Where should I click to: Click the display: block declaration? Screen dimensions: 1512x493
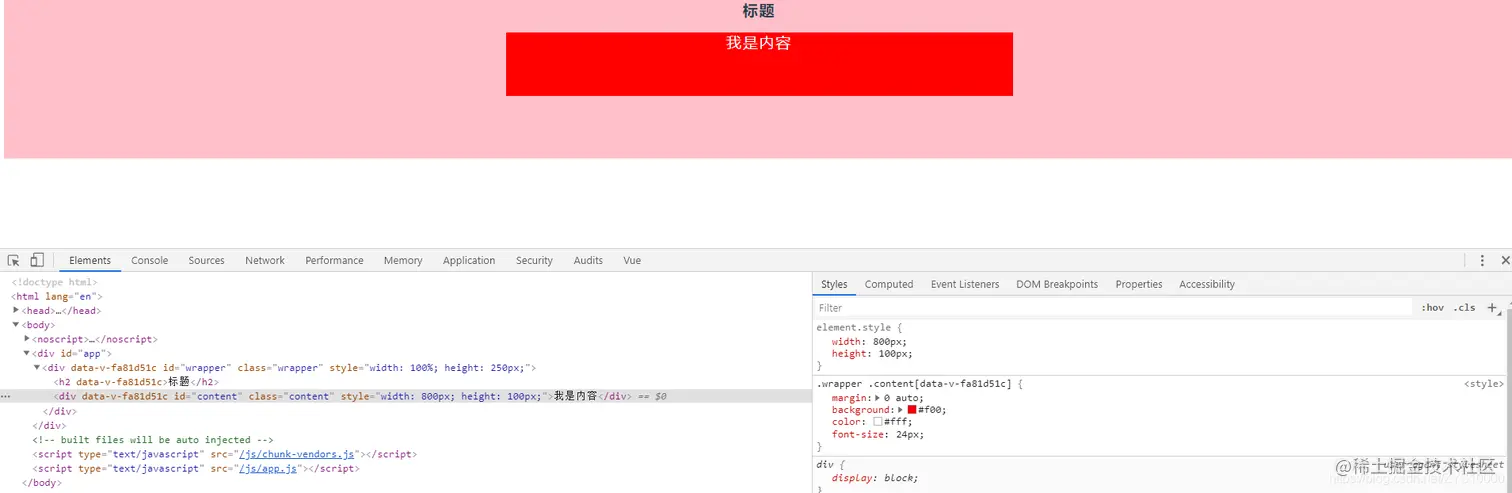(875, 478)
